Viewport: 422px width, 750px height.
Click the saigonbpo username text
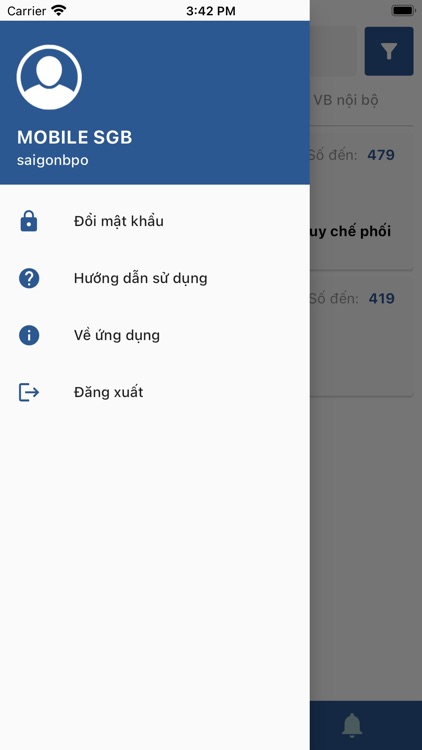tap(53, 160)
